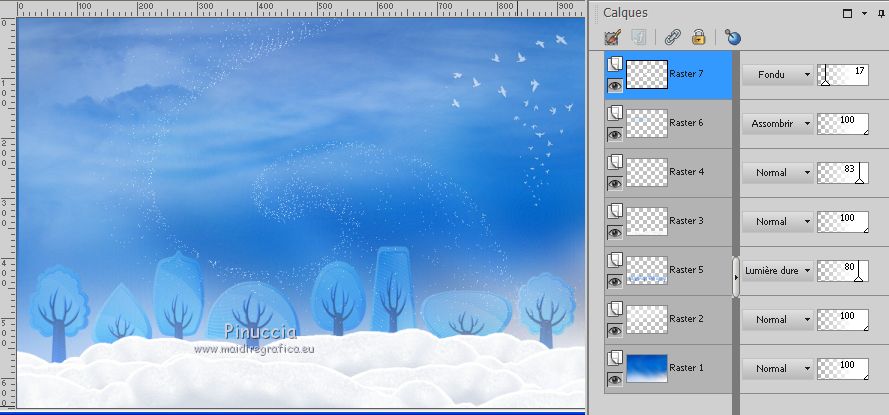The width and height of the screenshot is (889, 415).
Task: Click the Calques panel float window icon
Action: pos(848,14)
